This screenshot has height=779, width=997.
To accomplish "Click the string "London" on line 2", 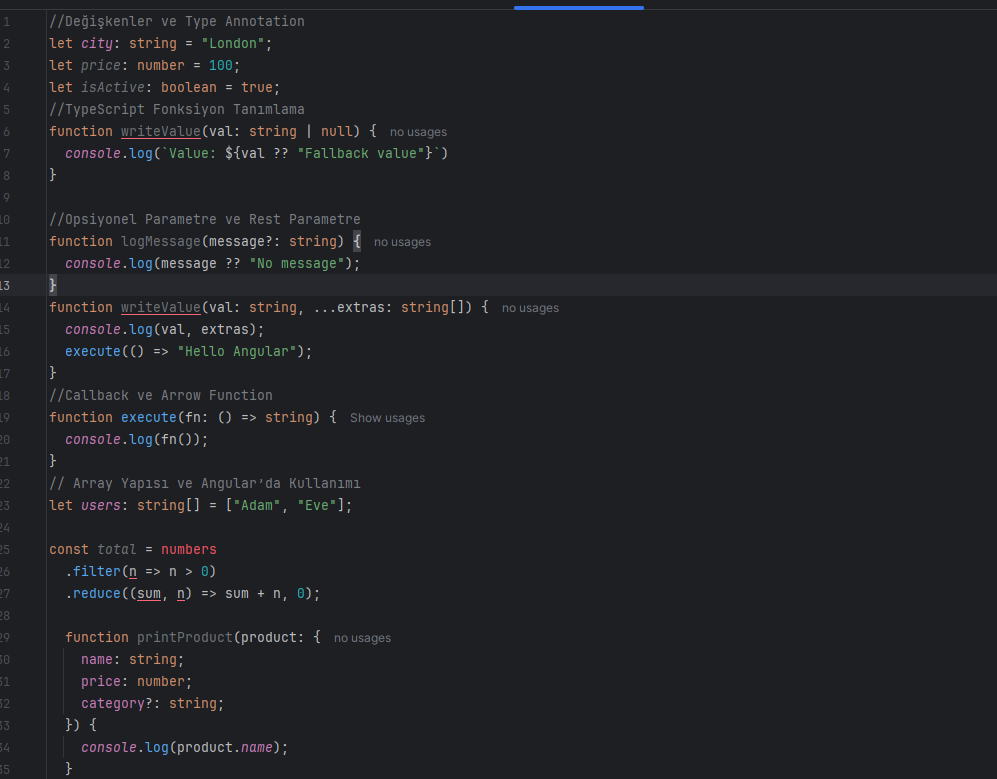I will click(236, 43).
